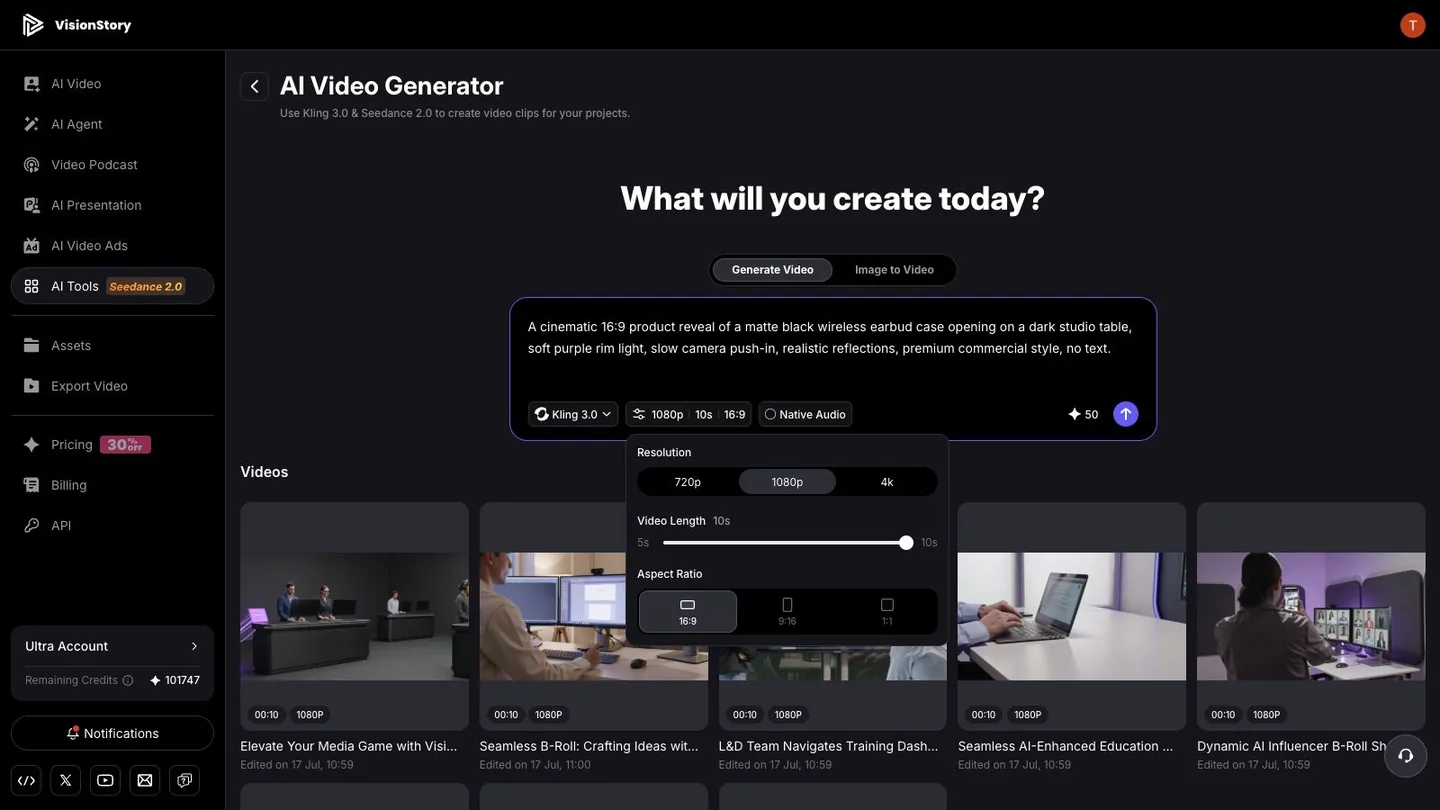Click the Pricing sidebar label
Image resolution: width=1440 pixels, height=810 pixels.
(x=72, y=445)
